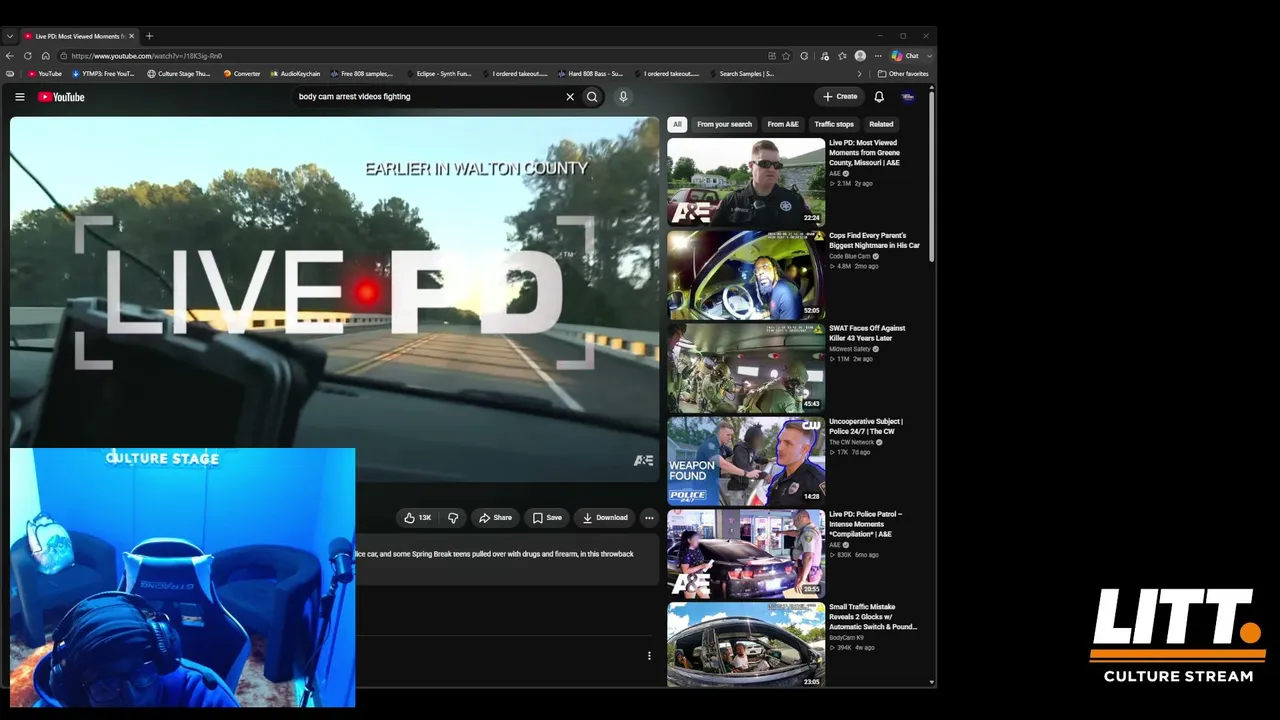This screenshot has width=1280, height=720.
Task: Open the browser profile avatar
Action: pos(860,56)
